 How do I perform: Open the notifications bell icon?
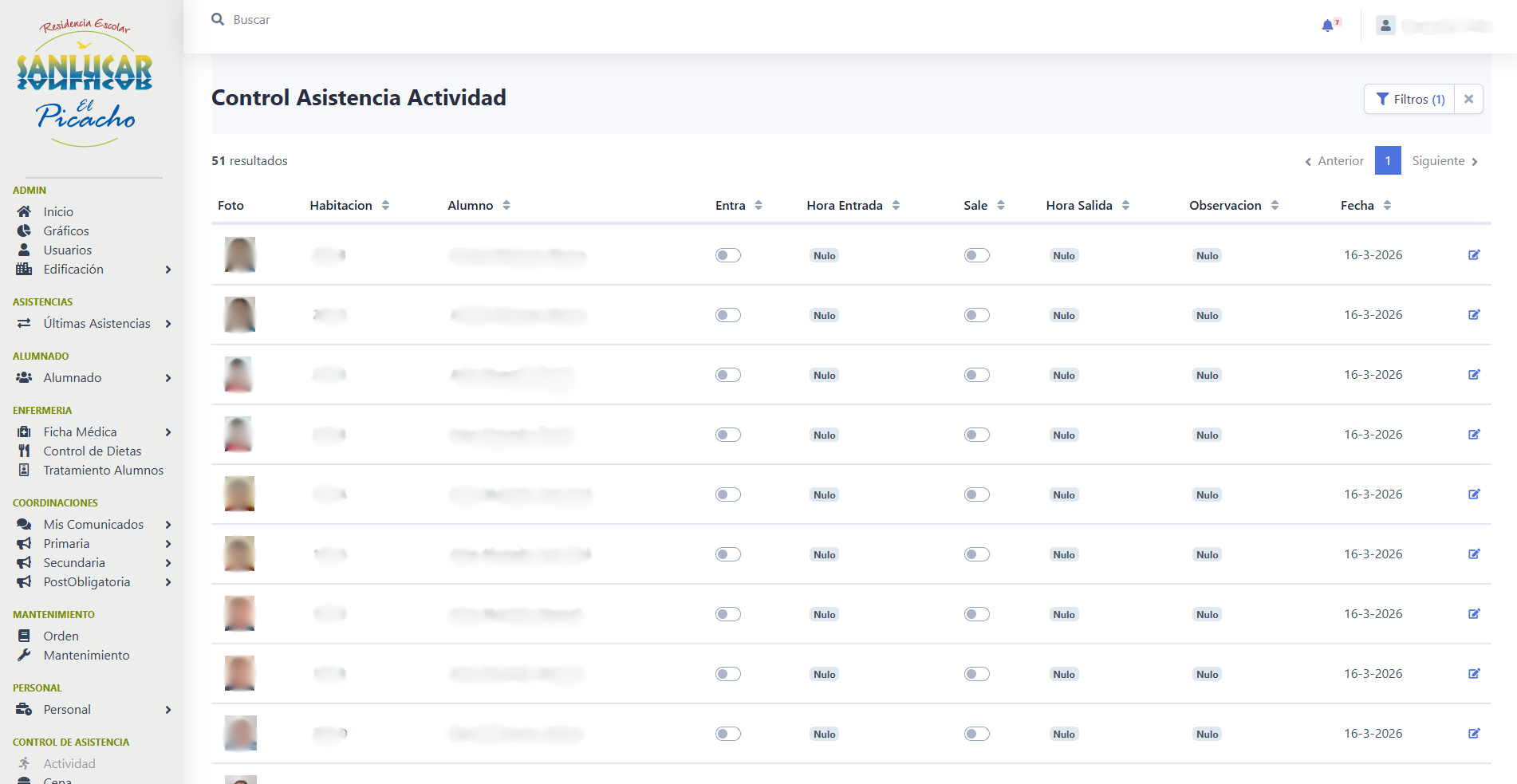click(x=1328, y=26)
